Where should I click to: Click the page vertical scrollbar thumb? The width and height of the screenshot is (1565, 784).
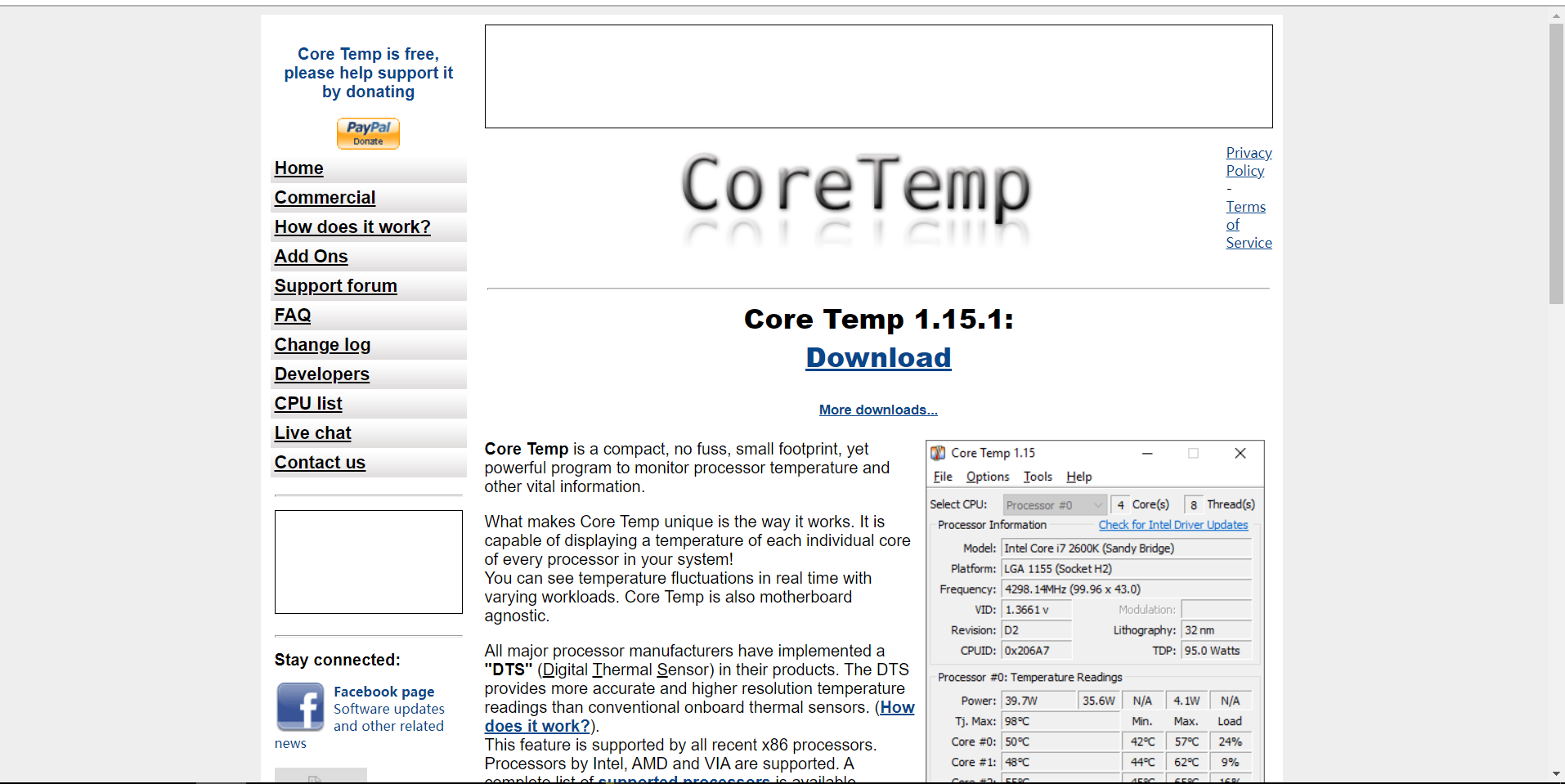point(1556,164)
